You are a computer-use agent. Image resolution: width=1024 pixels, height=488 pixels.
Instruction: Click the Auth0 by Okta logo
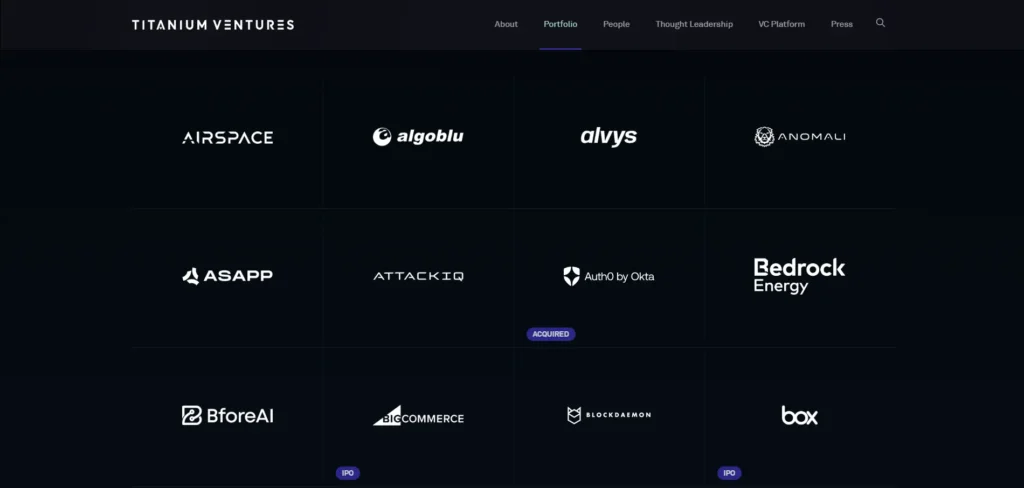click(609, 276)
